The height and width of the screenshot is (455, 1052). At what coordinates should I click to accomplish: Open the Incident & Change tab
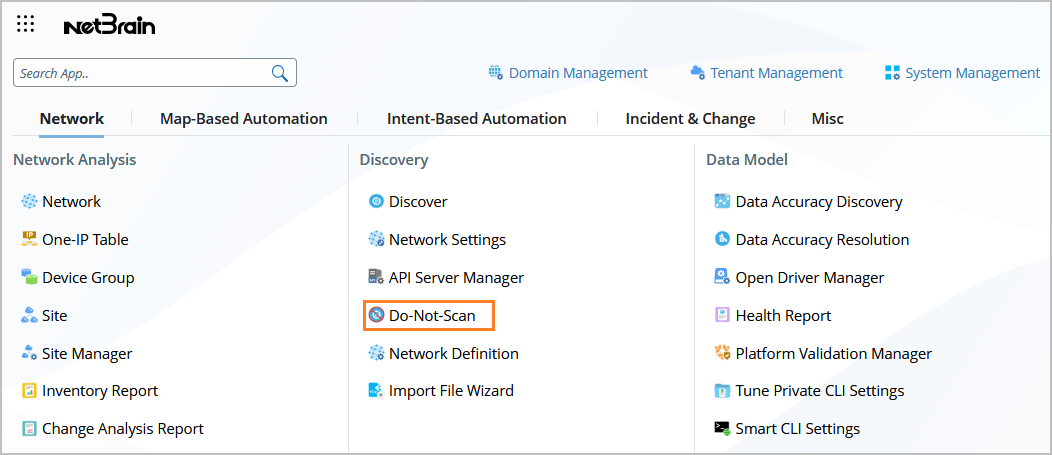point(690,118)
